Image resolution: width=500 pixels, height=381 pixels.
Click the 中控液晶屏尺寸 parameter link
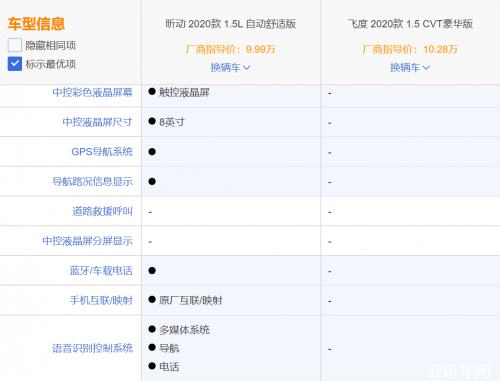tap(97, 122)
